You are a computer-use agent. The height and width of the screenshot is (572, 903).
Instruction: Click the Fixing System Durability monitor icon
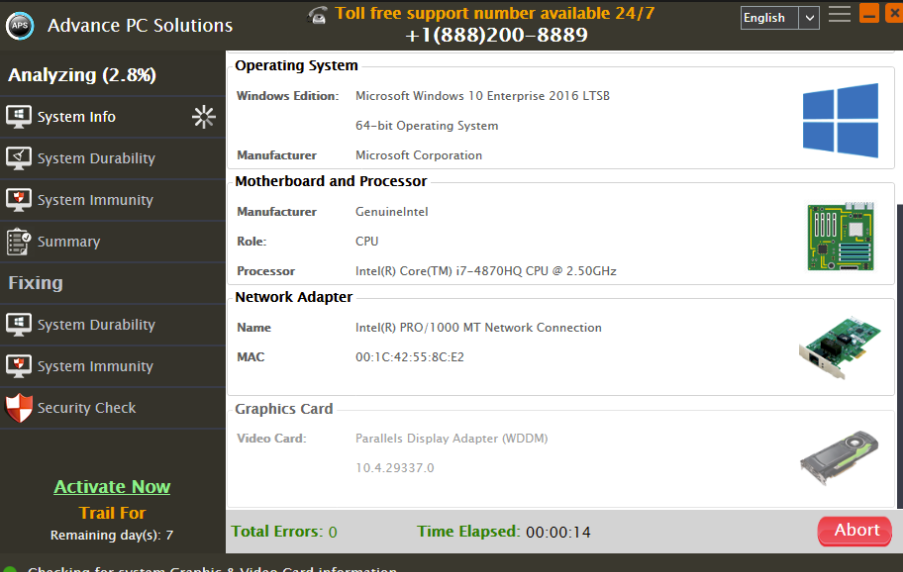coord(18,325)
